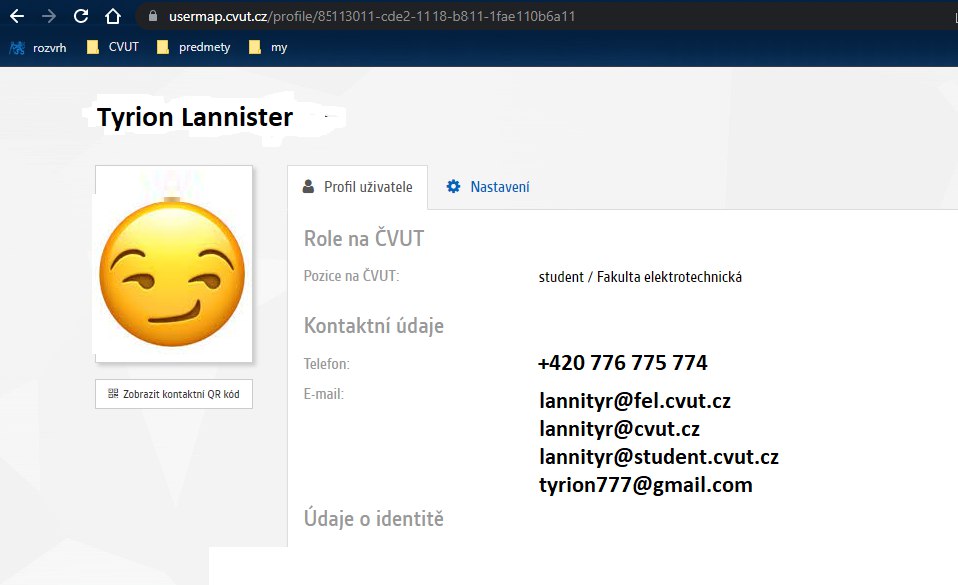The width and height of the screenshot is (958, 585).
Task: Click the Kontaktní údaje heading
Action: tap(374, 326)
